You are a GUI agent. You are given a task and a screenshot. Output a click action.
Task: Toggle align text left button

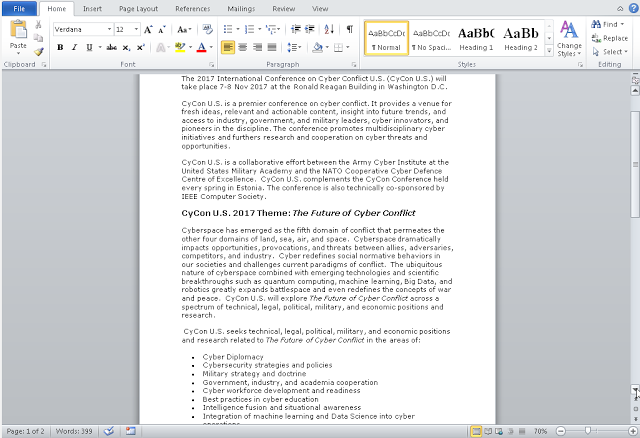228,47
